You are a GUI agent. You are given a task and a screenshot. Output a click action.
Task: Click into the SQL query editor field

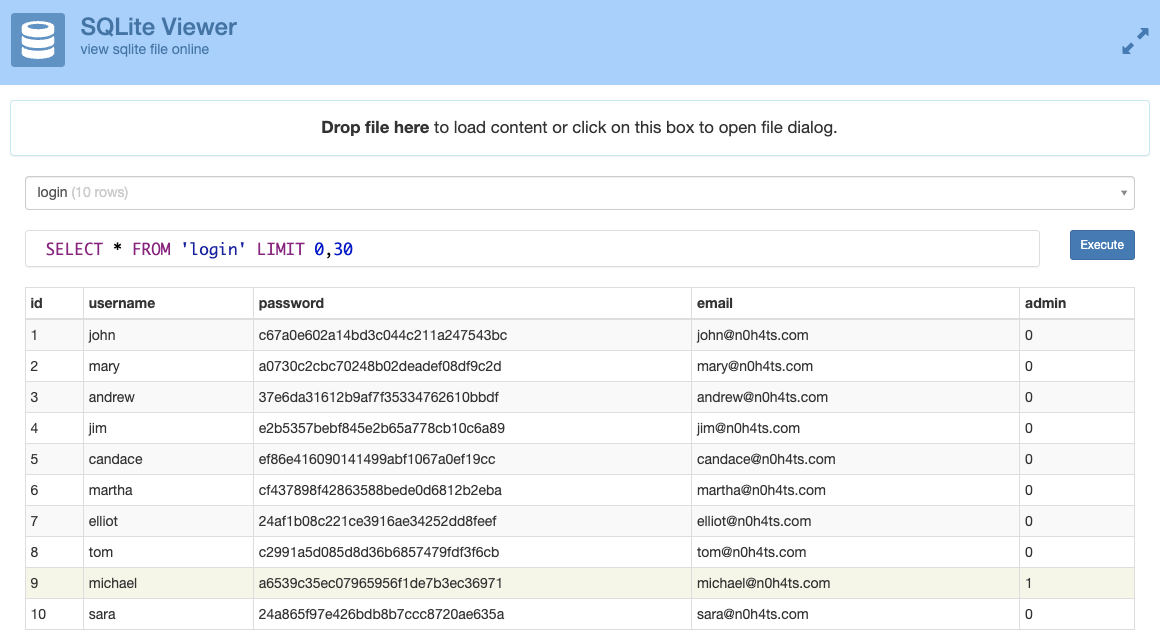tap(532, 249)
